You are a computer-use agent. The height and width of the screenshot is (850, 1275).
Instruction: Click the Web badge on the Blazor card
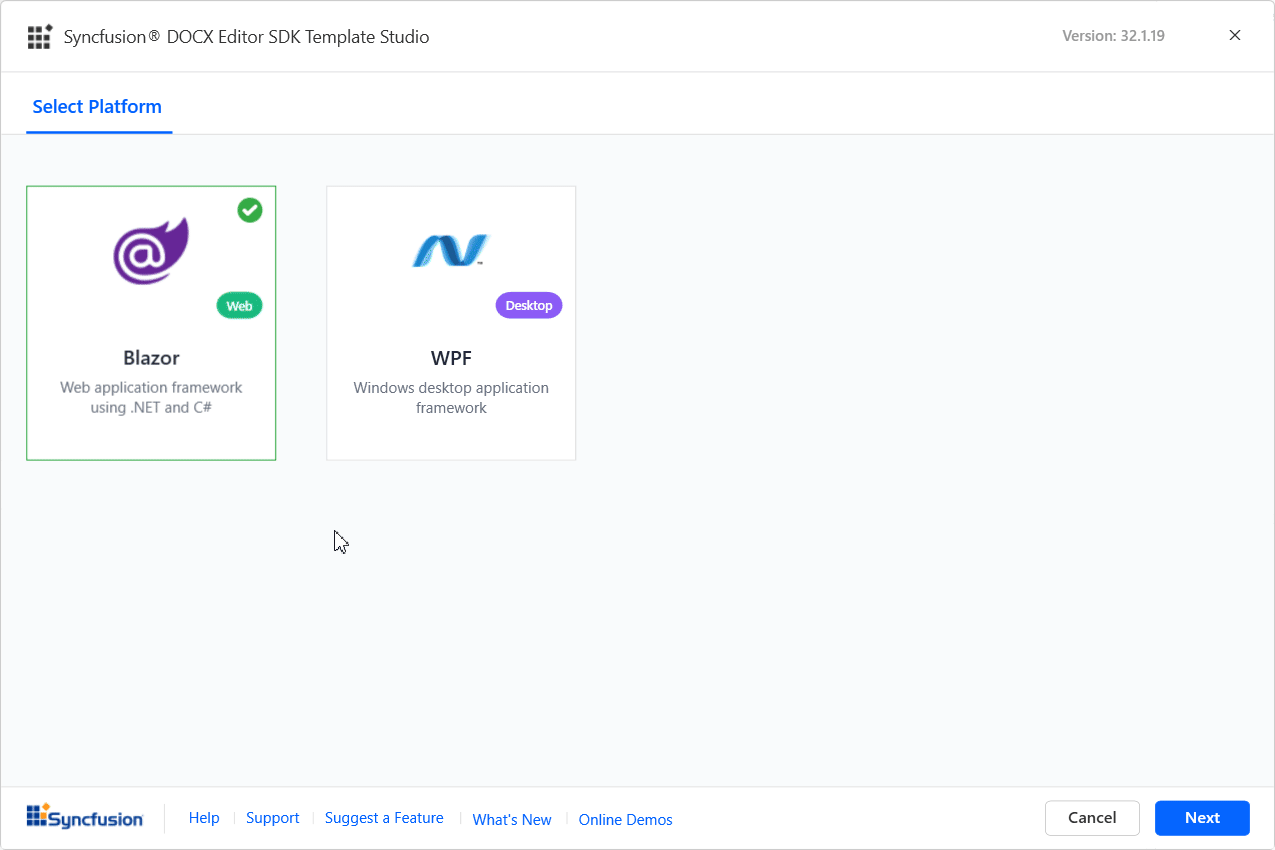coord(239,305)
